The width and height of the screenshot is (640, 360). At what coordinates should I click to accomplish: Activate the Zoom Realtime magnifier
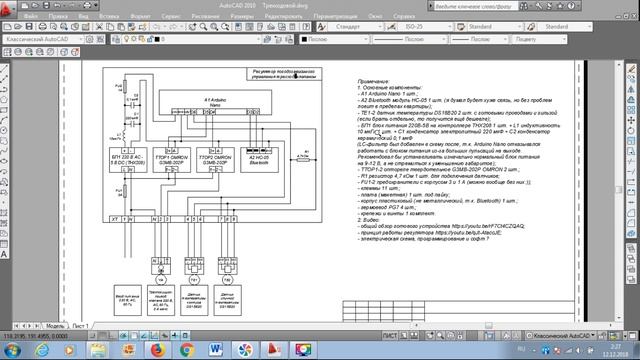tap(203, 27)
